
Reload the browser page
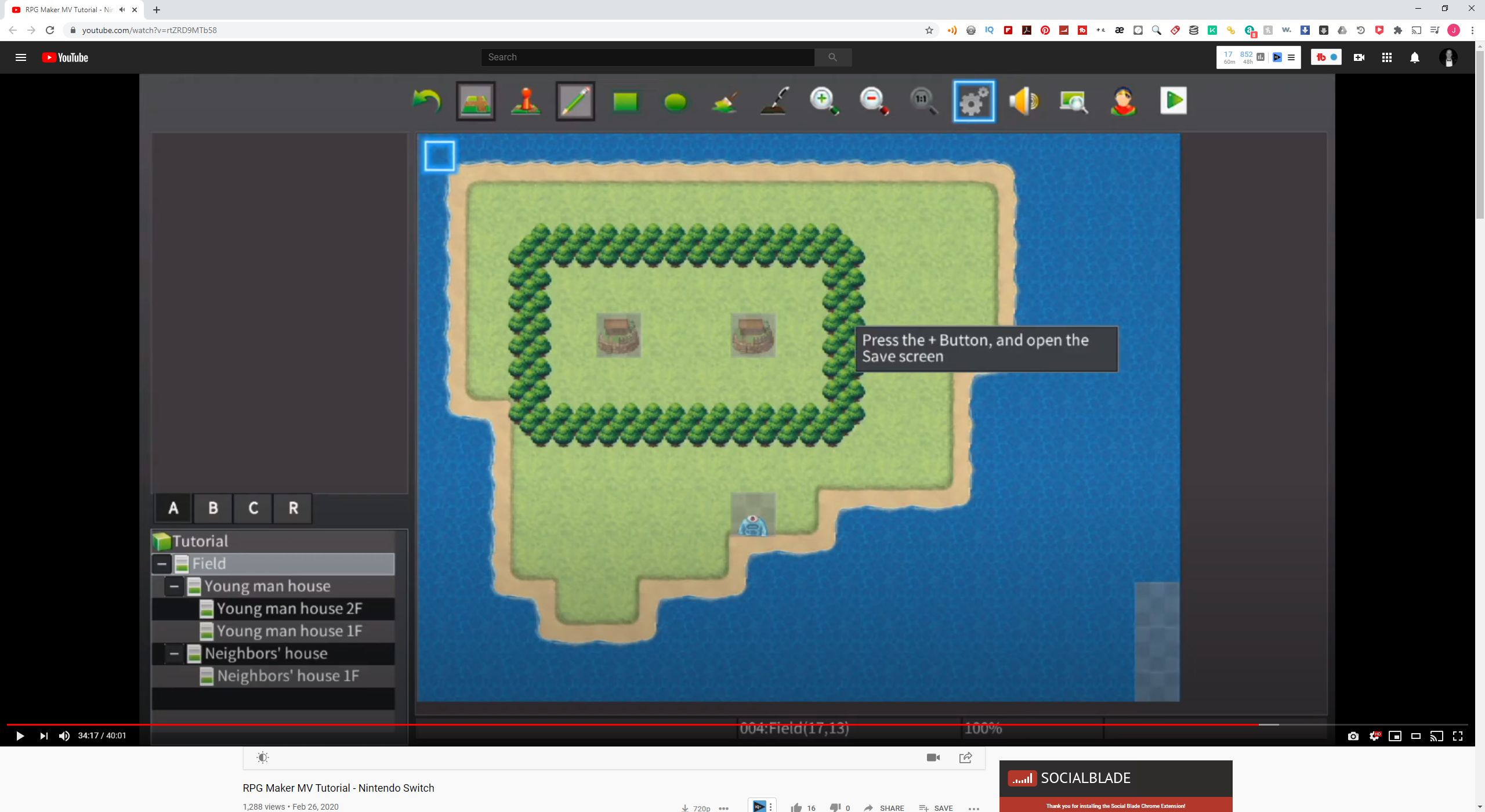pyautogui.click(x=50, y=30)
